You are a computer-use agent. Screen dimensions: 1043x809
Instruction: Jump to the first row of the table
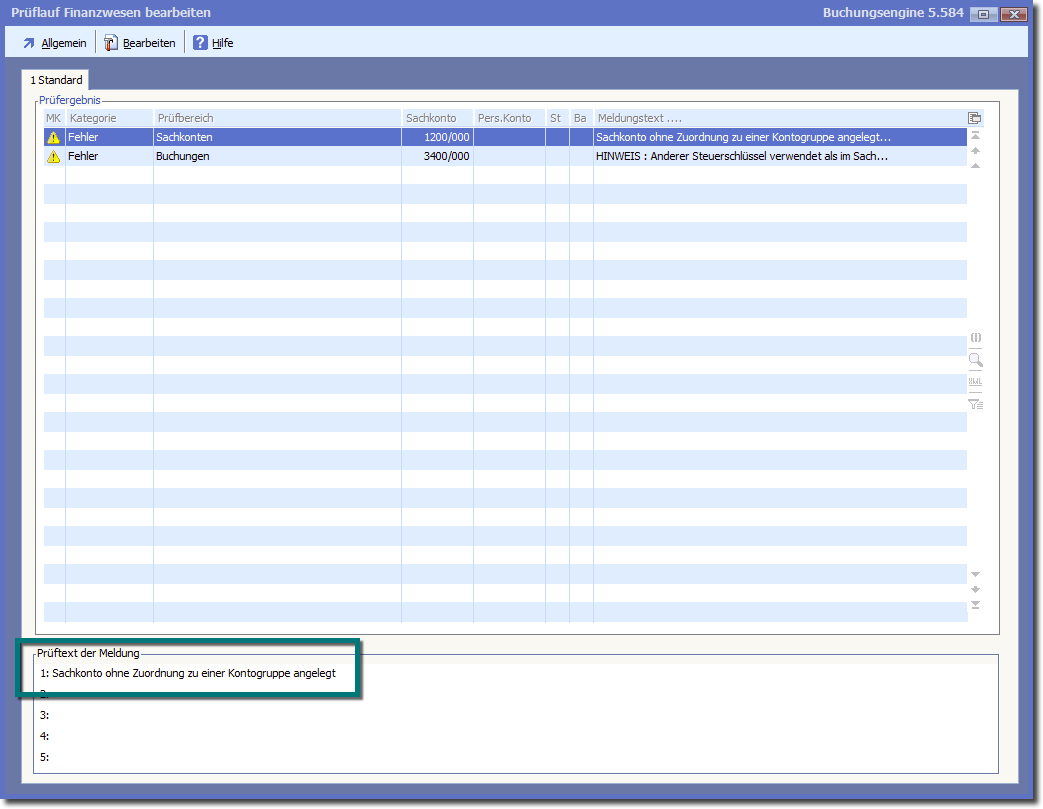click(x=976, y=135)
